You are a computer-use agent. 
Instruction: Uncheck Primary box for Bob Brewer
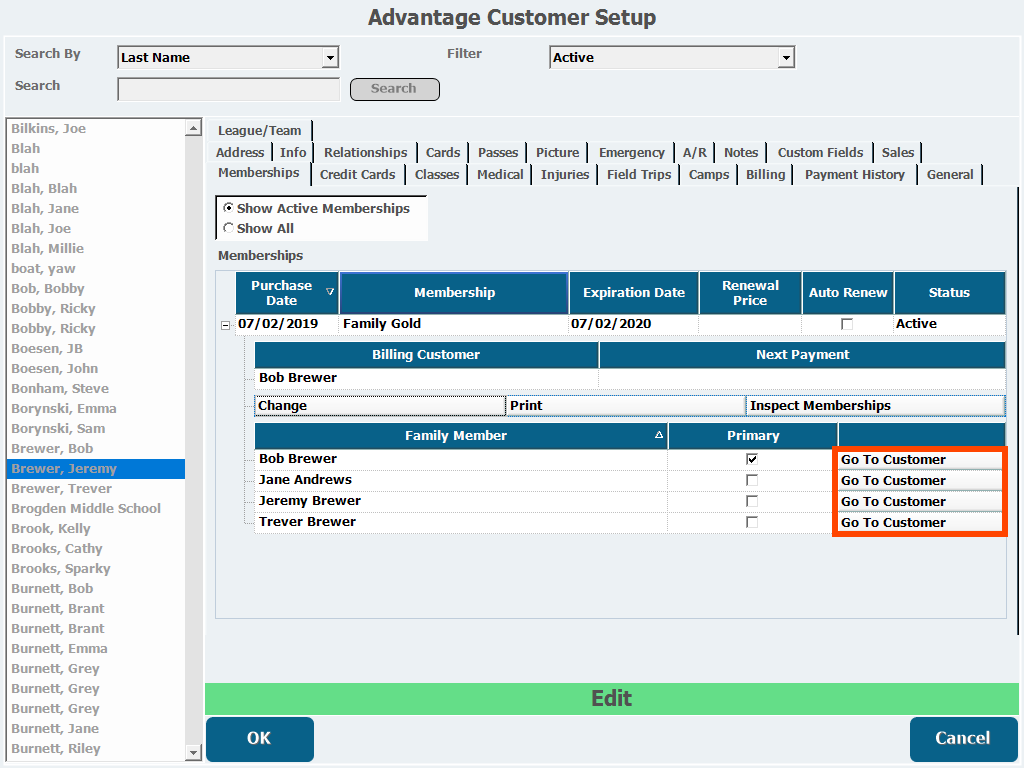pos(752,459)
